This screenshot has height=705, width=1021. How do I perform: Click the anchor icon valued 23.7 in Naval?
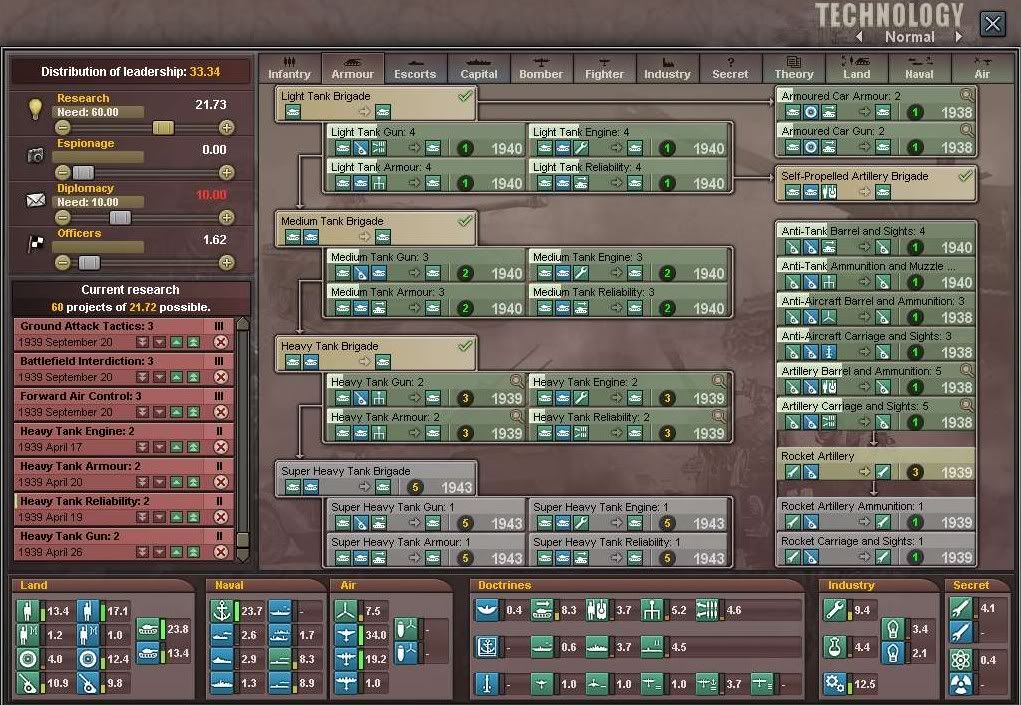pyautogui.click(x=223, y=611)
